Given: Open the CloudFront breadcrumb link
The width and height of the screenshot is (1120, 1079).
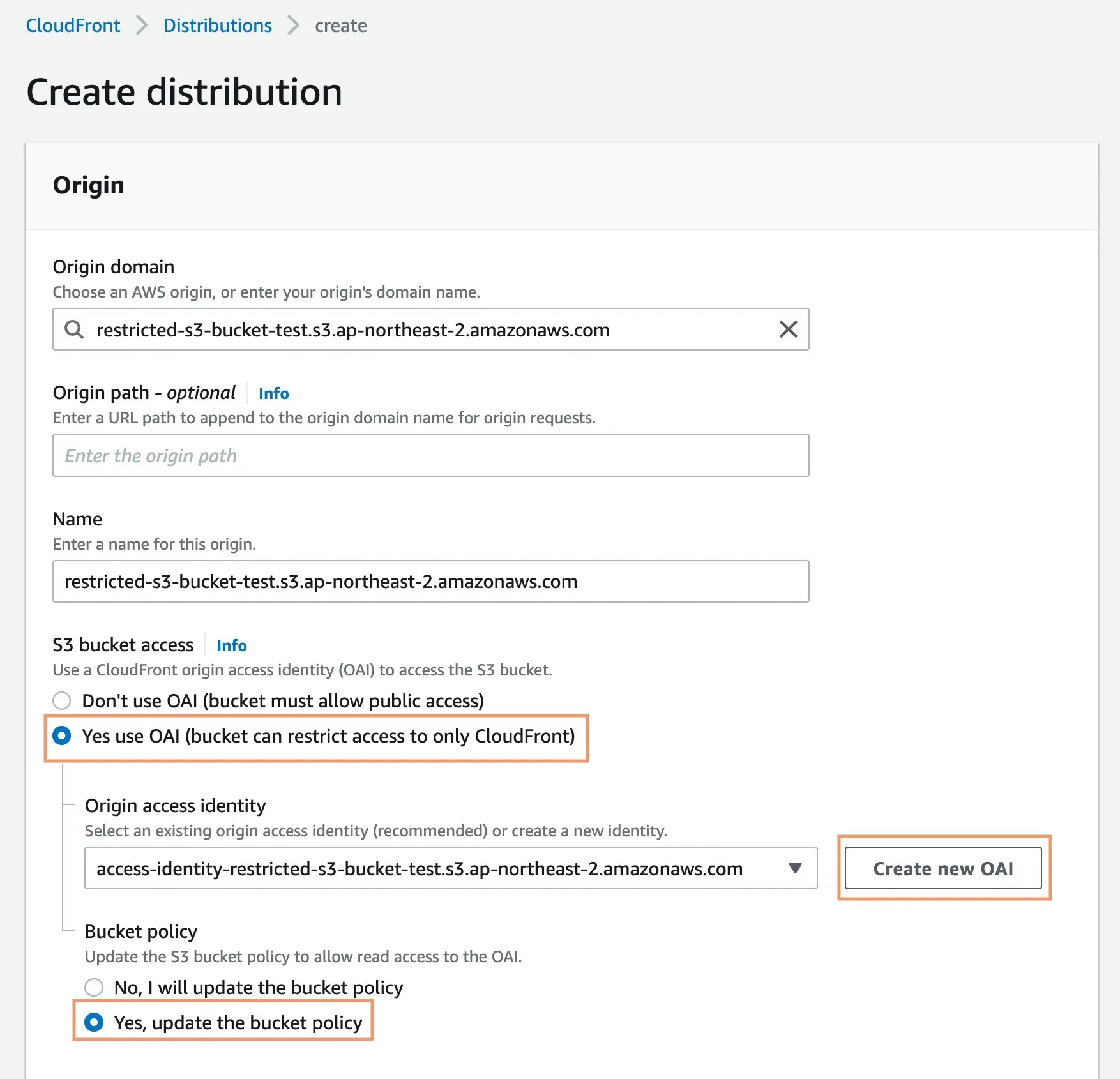Looking at the screenshot, I should (73, 26).
